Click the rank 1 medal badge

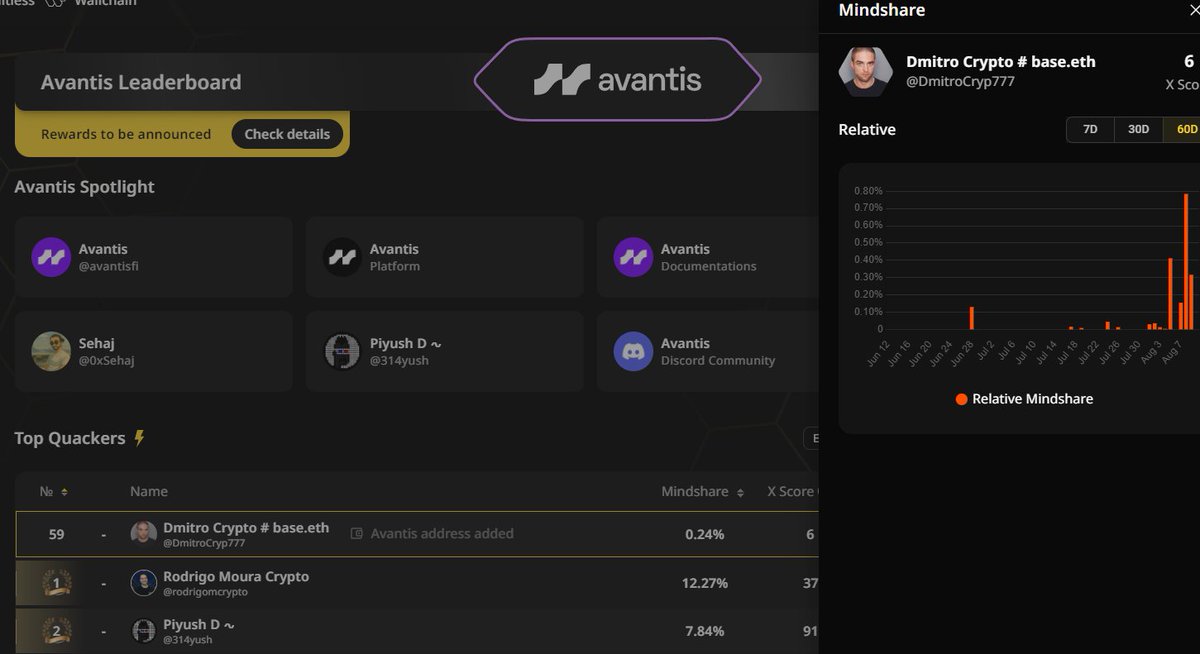pos(57,583)
